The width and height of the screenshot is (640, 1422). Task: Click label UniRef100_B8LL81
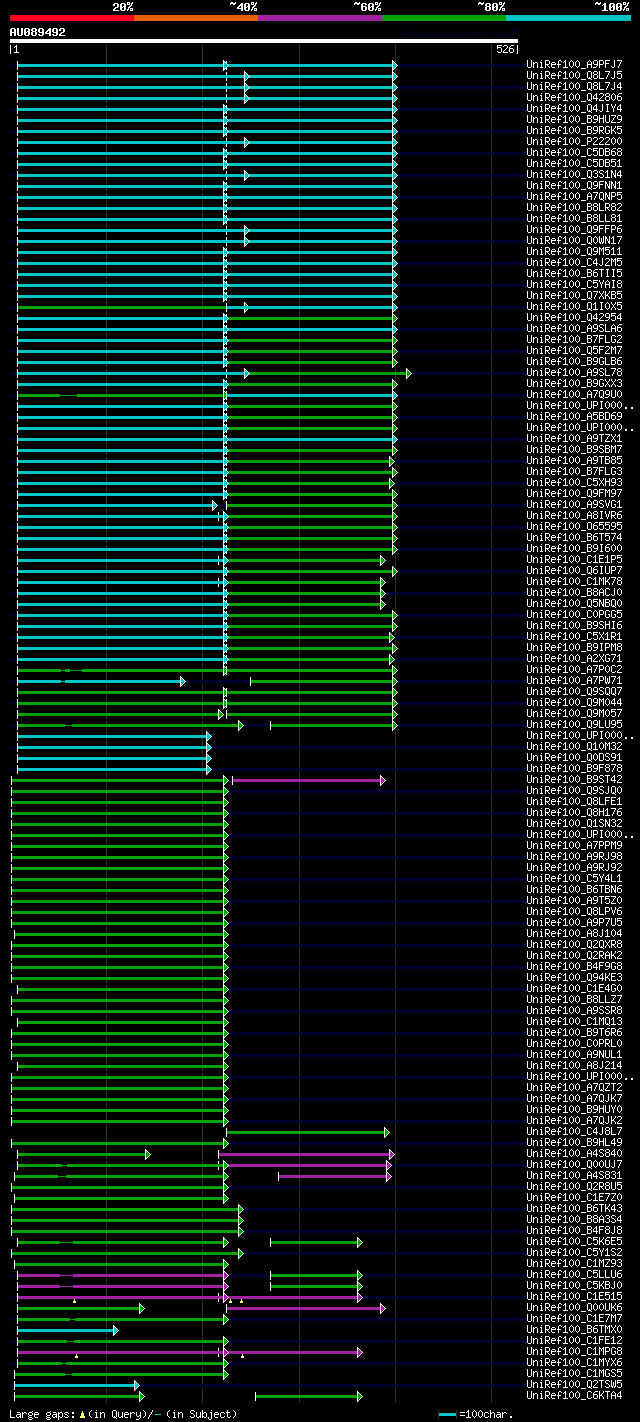(x=575, y=219)
